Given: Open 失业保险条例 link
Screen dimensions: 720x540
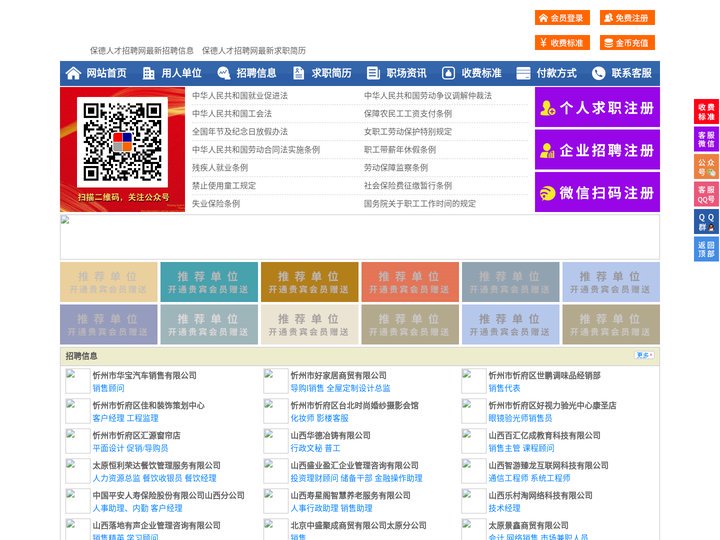Looking at the screenshot, I should (x=216, y=203).
